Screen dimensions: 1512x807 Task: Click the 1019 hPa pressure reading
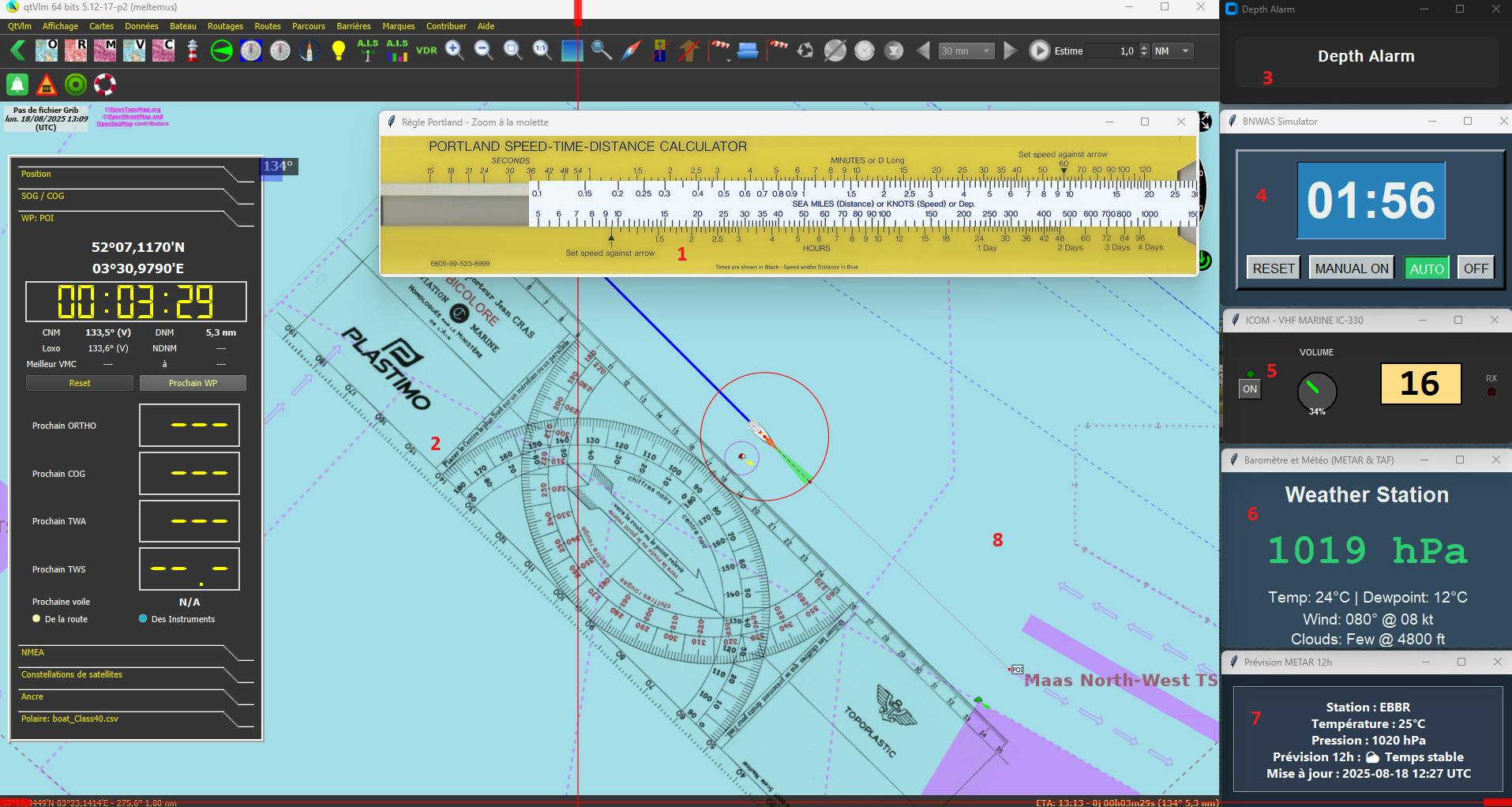coord(1367,550)
